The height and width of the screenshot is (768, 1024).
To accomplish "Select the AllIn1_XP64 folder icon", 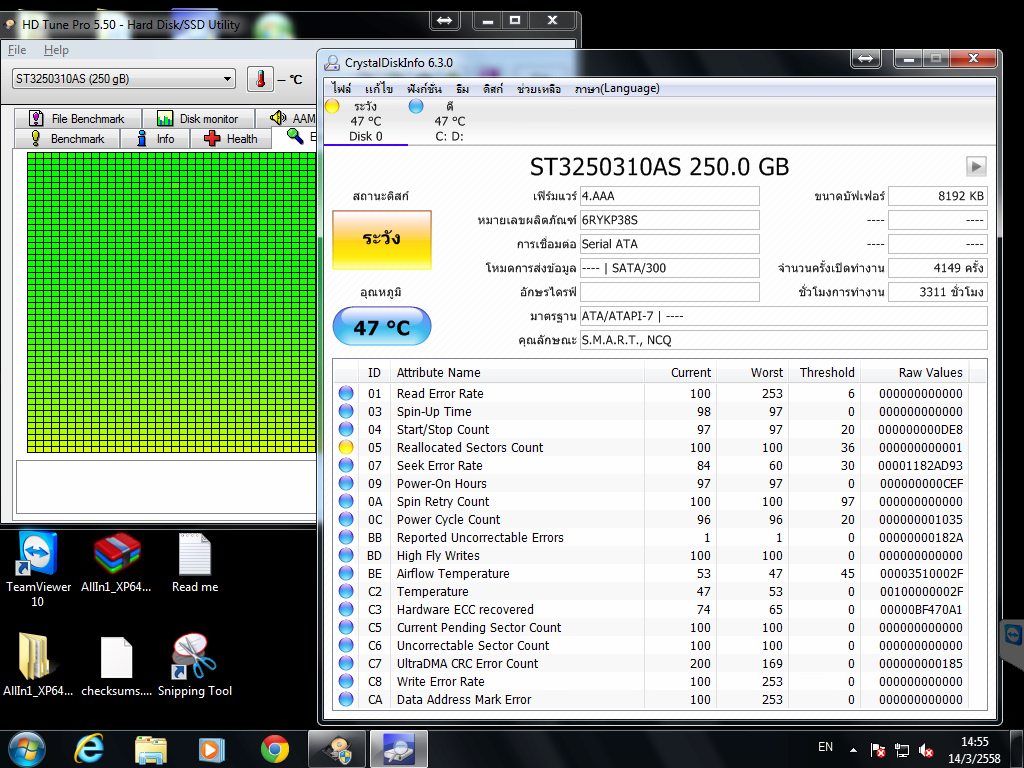I will tap(38, 665).
